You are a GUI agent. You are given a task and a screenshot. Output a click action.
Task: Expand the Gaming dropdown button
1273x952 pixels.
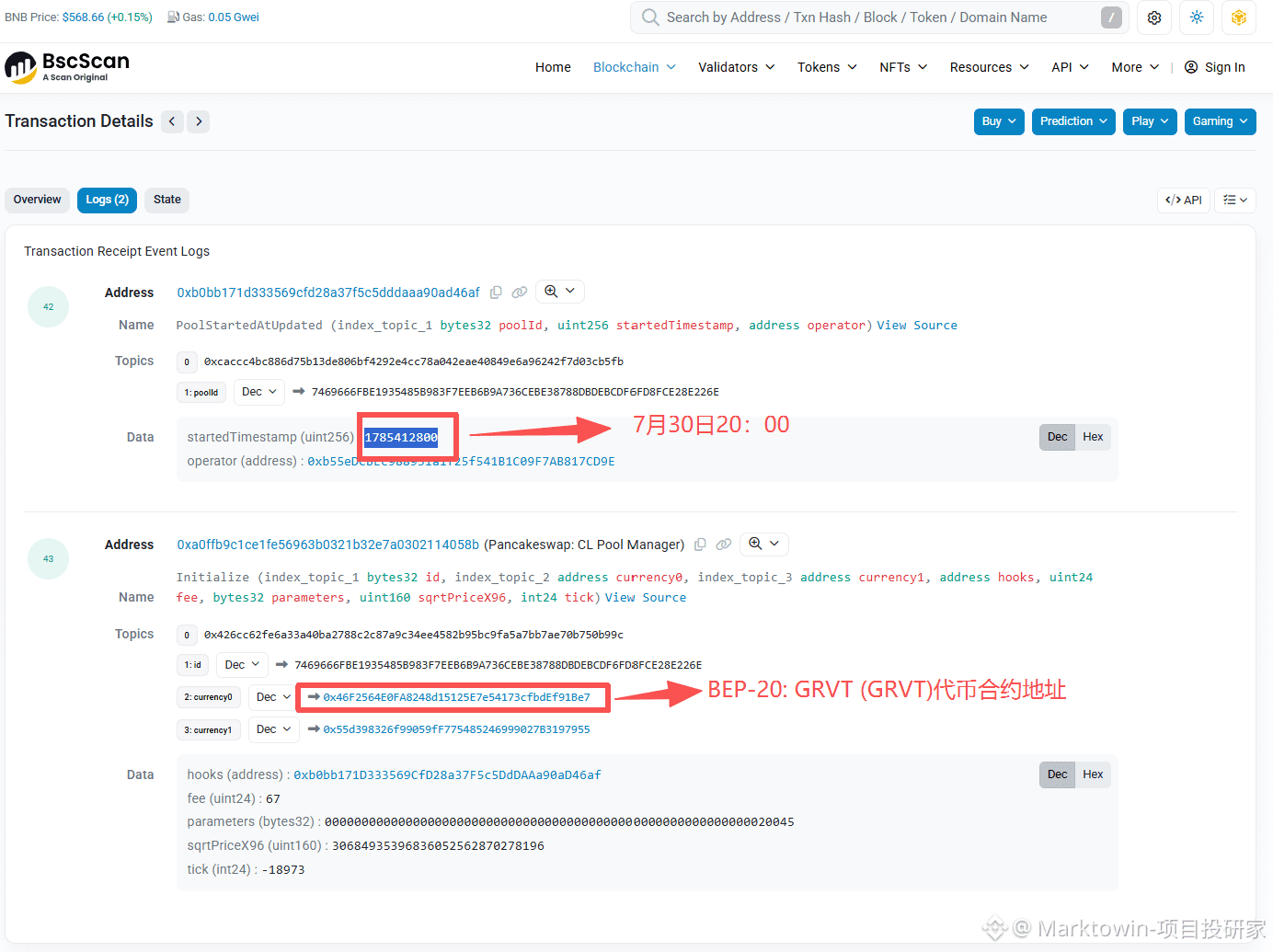pyautogui.click(x=1221, y=121)
